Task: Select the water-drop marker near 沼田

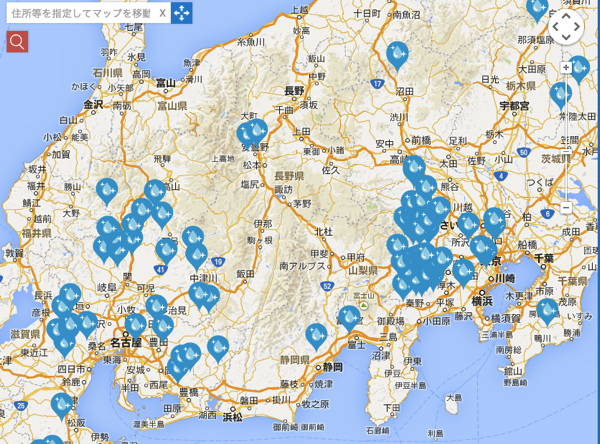Action: pyautogui.click(x=397, y=54)
